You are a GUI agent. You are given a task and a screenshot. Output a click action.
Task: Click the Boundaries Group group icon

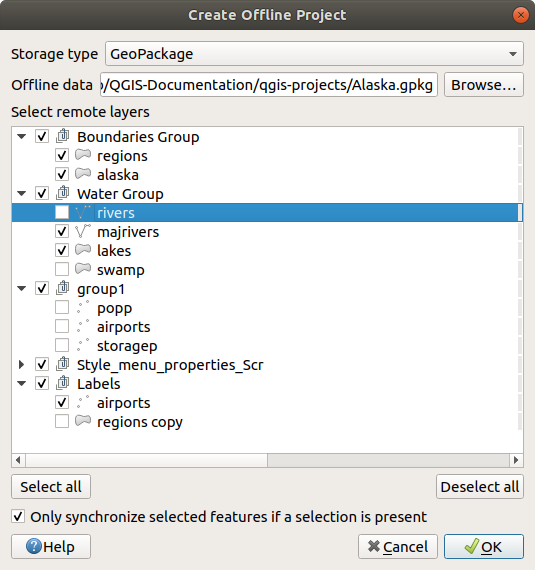(x=63, y=136)
